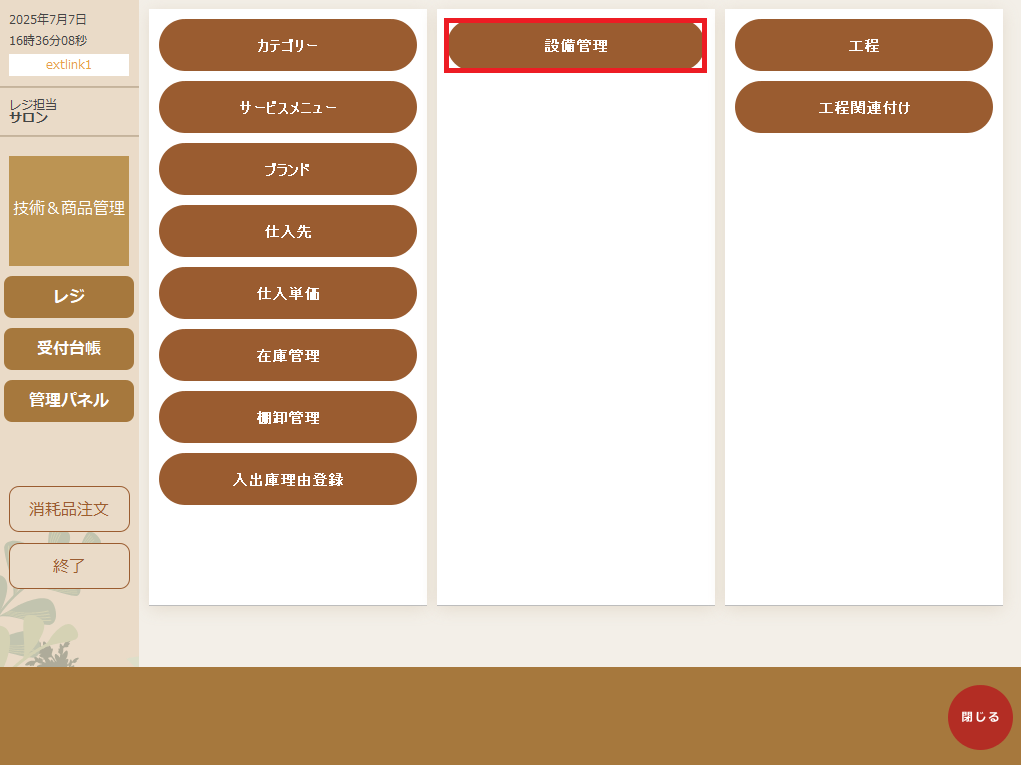Open the 管理パネル admin panel

[69, 401]
